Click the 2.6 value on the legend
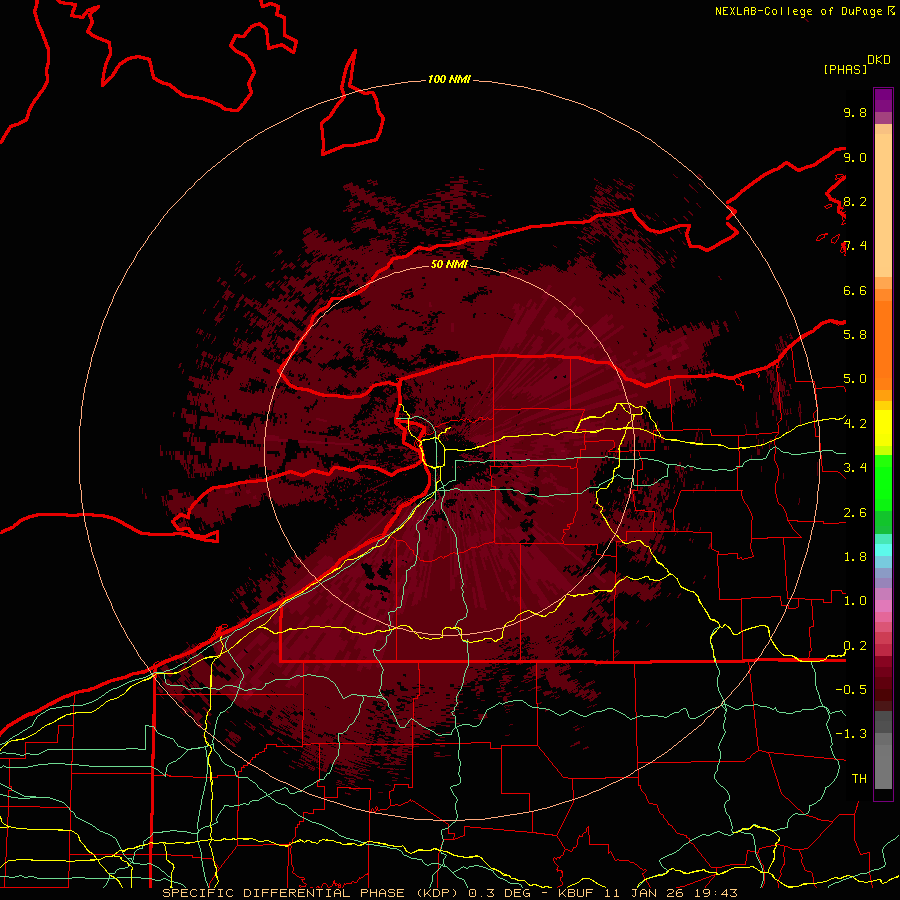The width and height of the screenshot is (900, 900). 855,513
